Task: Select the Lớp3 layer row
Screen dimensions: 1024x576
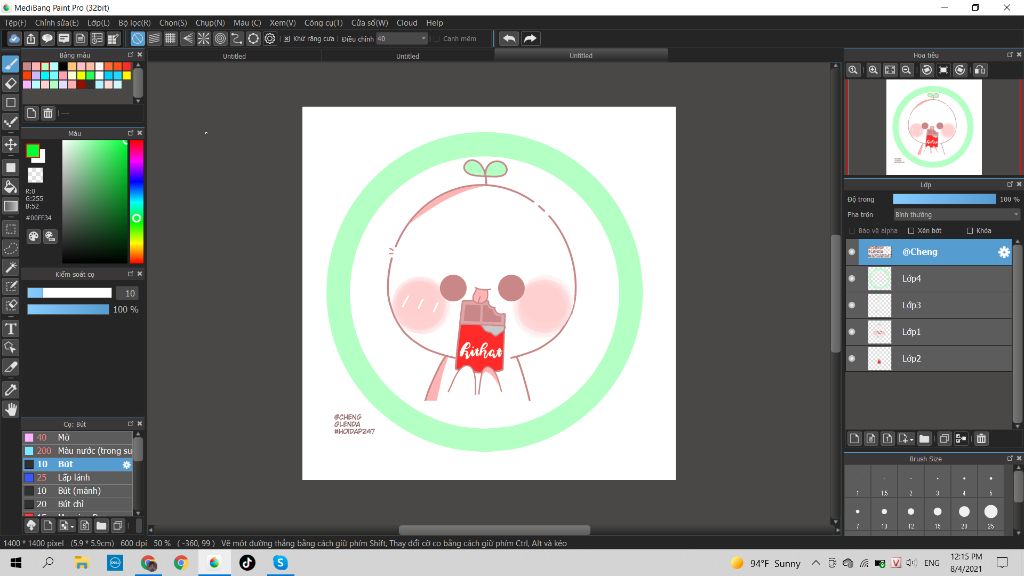Action: point(929,306)
